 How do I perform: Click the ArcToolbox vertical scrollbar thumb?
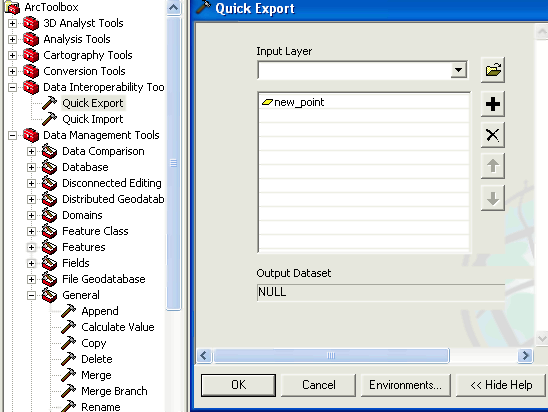pos(174,163)
